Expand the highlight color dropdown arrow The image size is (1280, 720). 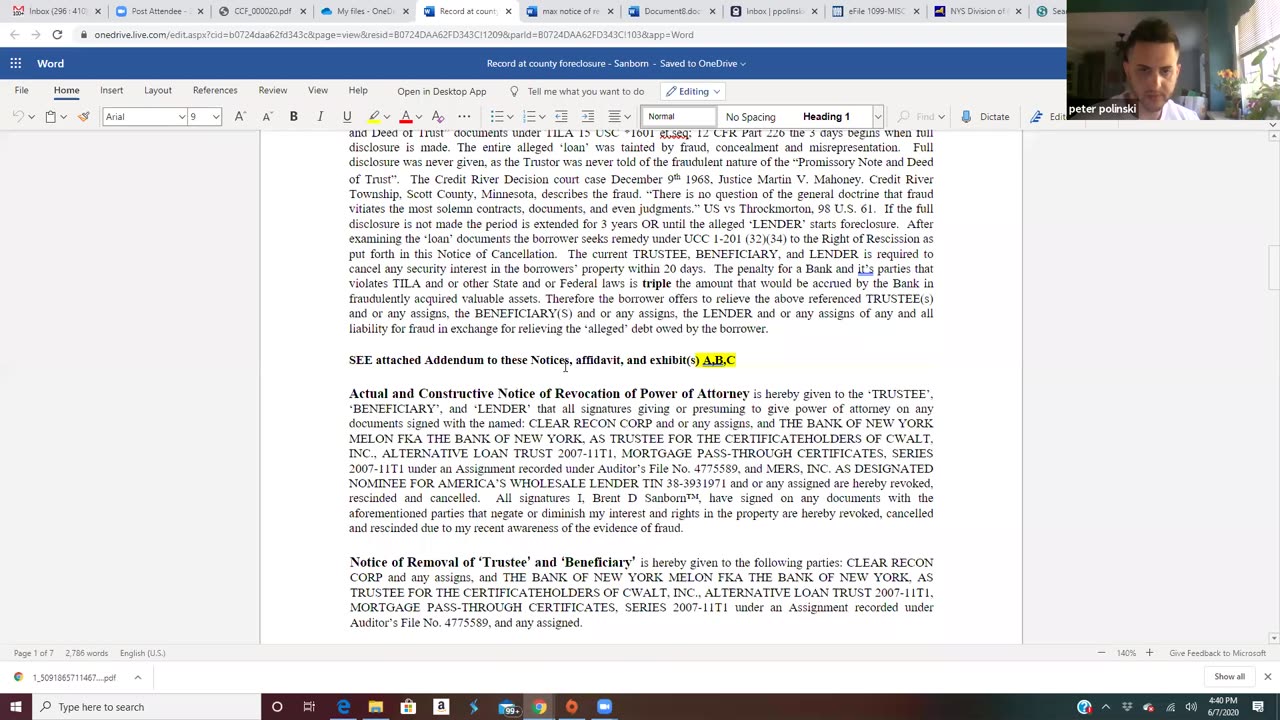pos(386,117)
